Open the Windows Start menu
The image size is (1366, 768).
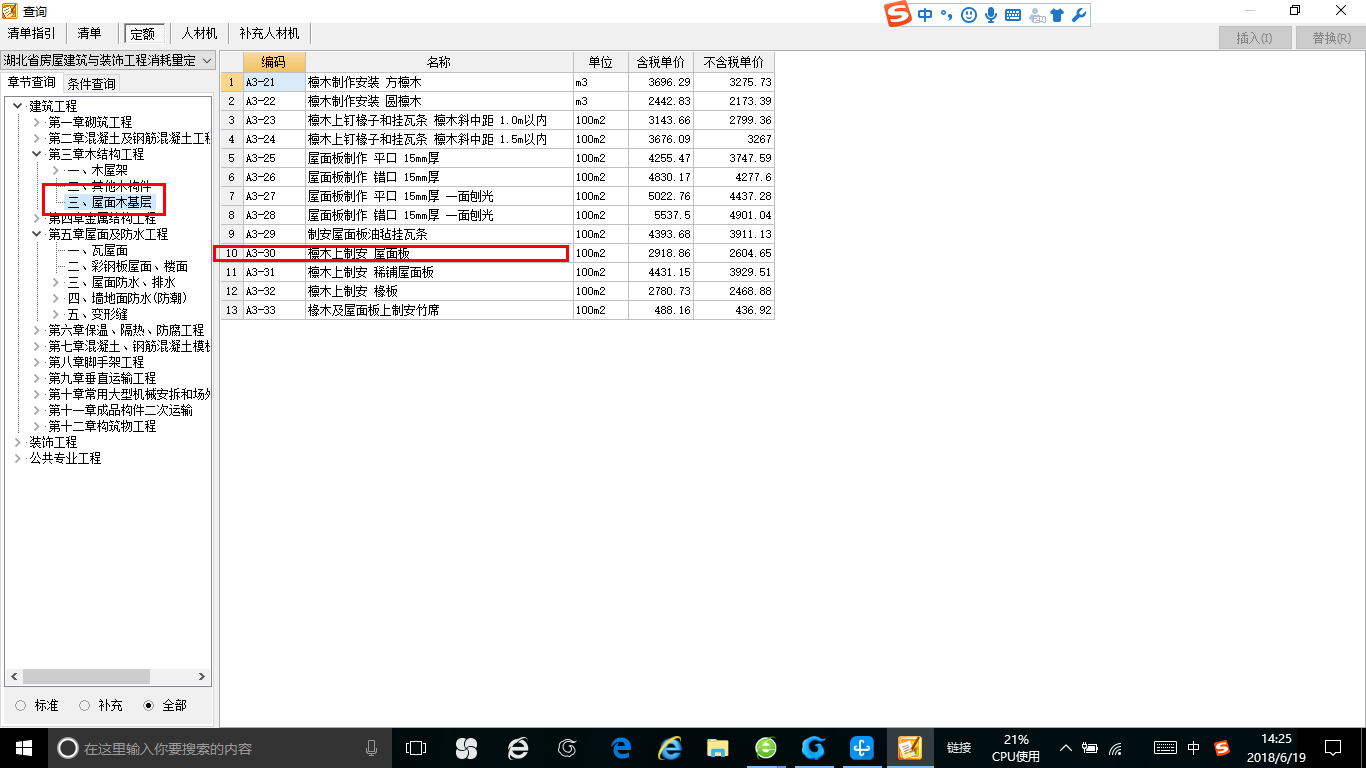[24, 748]
